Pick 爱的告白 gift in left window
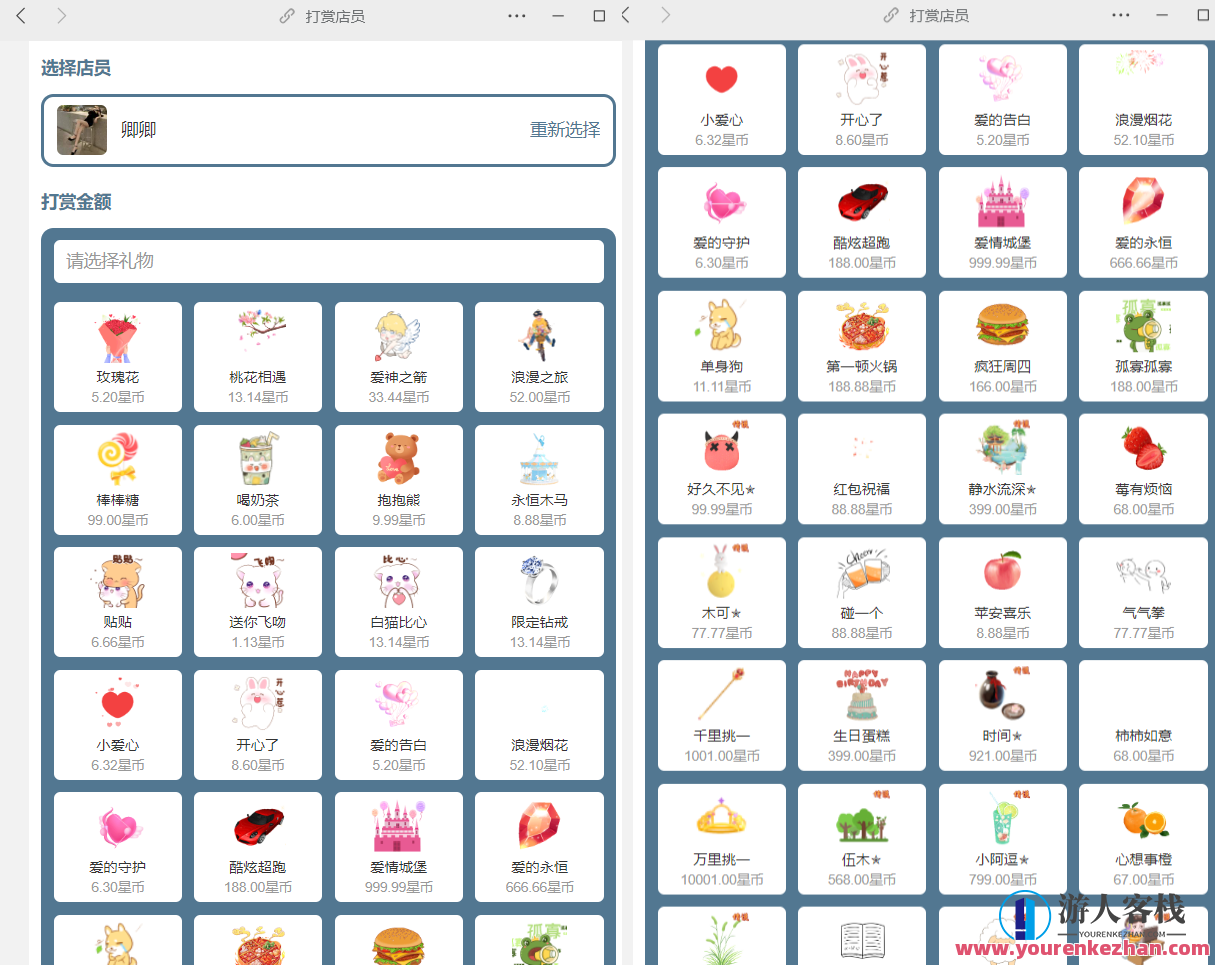This screenshot has width=1215, height=965. (x=399, y=725)
